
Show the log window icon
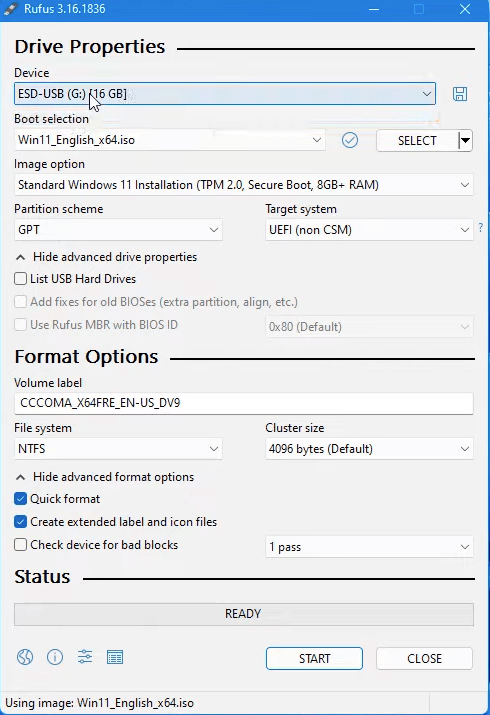[x=115, y=657]
